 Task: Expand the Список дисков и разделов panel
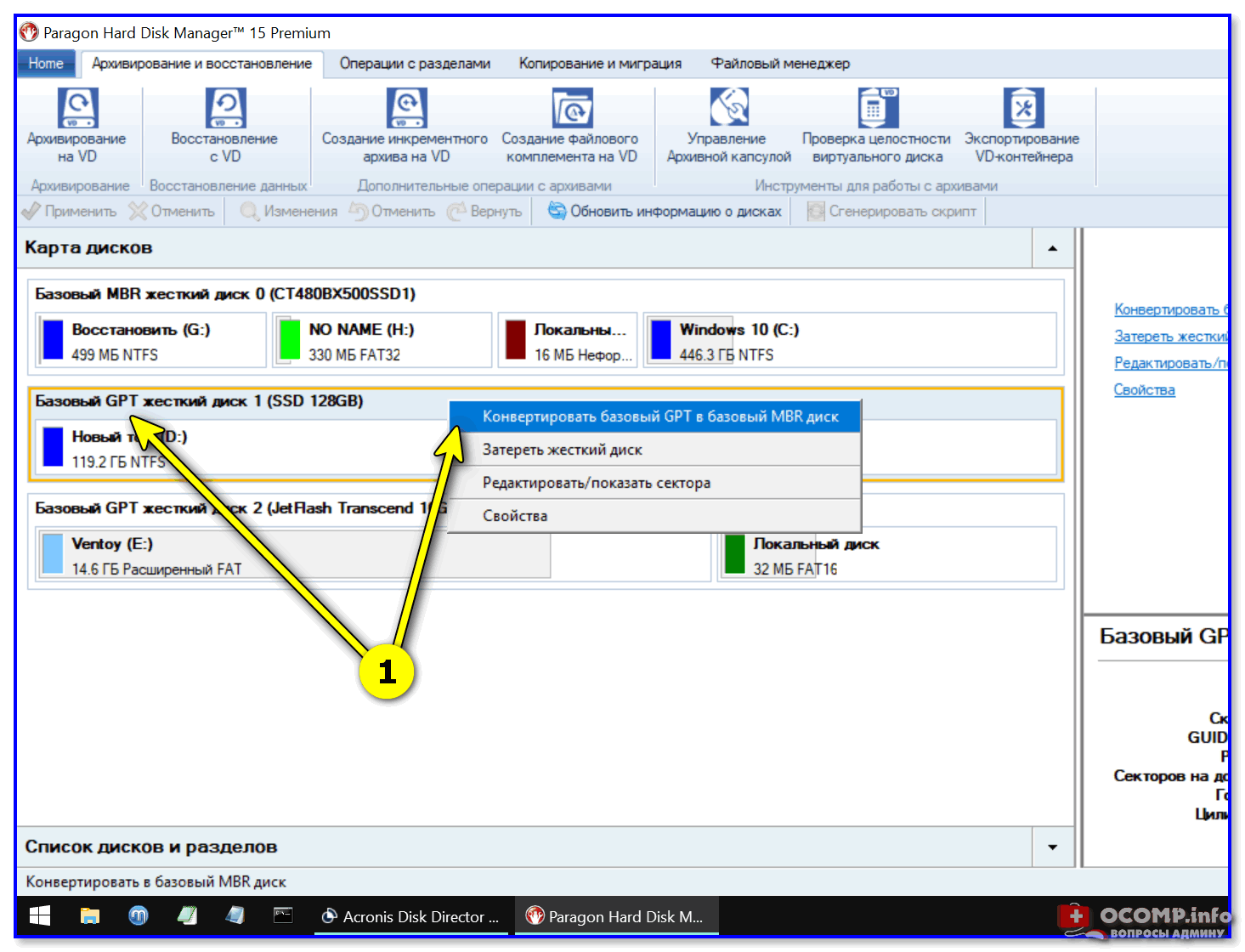[1053, 847]
